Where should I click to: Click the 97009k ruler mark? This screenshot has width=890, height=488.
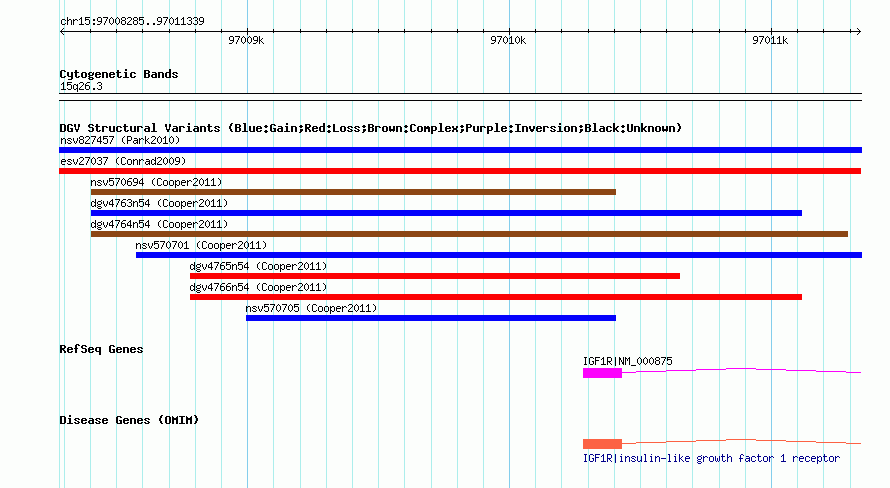[246, 40]
